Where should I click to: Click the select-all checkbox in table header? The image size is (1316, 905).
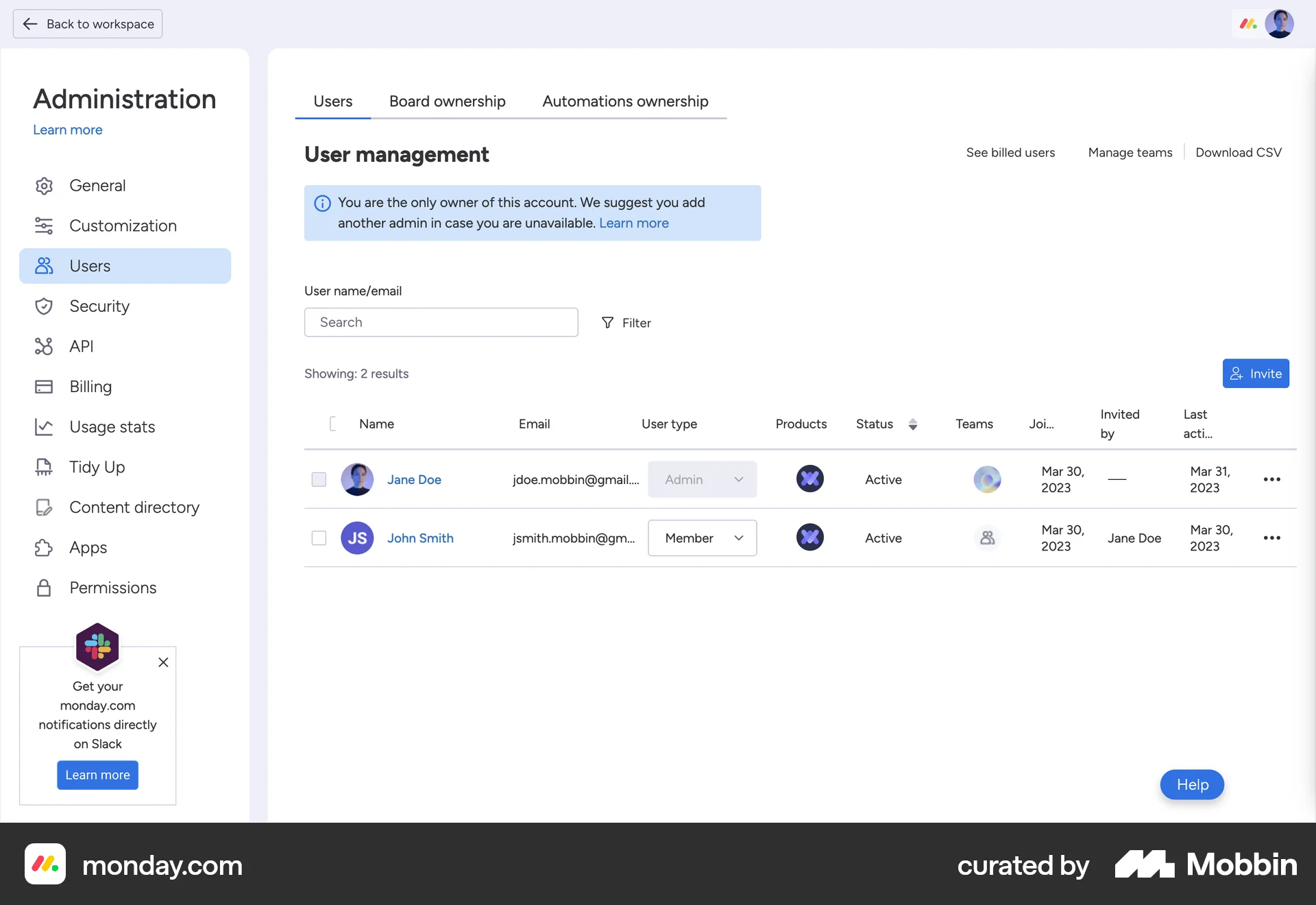334,424
